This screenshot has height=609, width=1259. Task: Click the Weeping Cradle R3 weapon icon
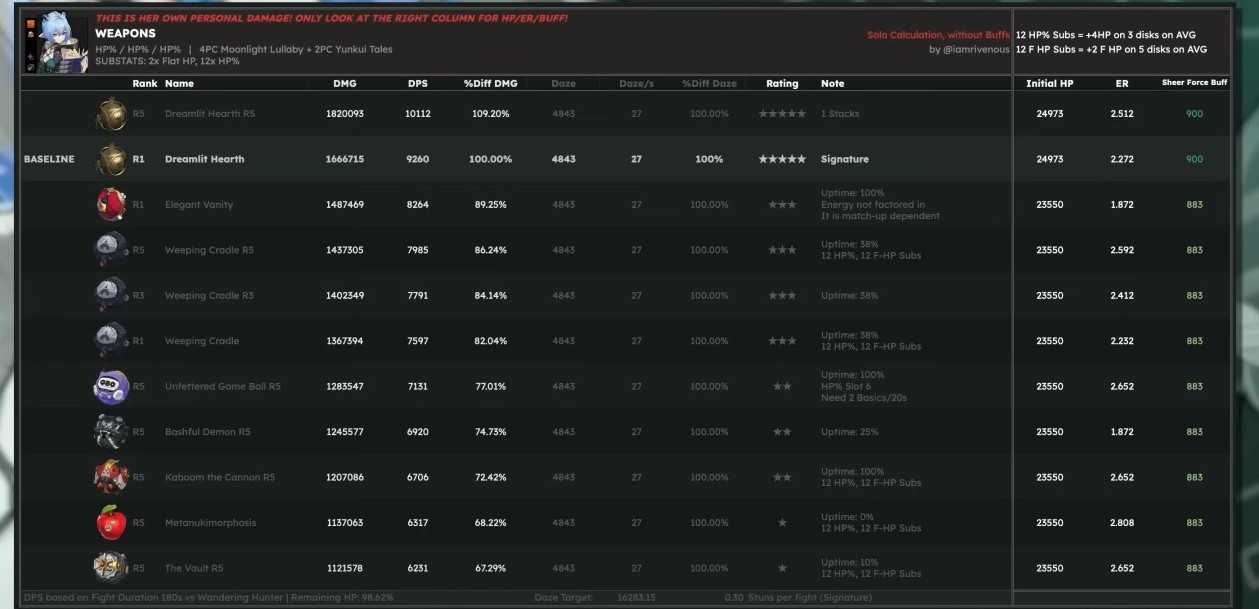[x=111, y=295]
